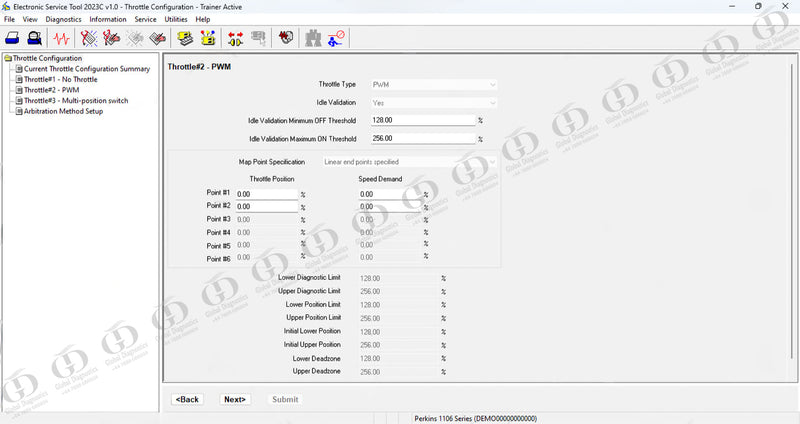Select Throttle#1 - No Throttle in tree
800x424 pixels.
coord(60,80)
